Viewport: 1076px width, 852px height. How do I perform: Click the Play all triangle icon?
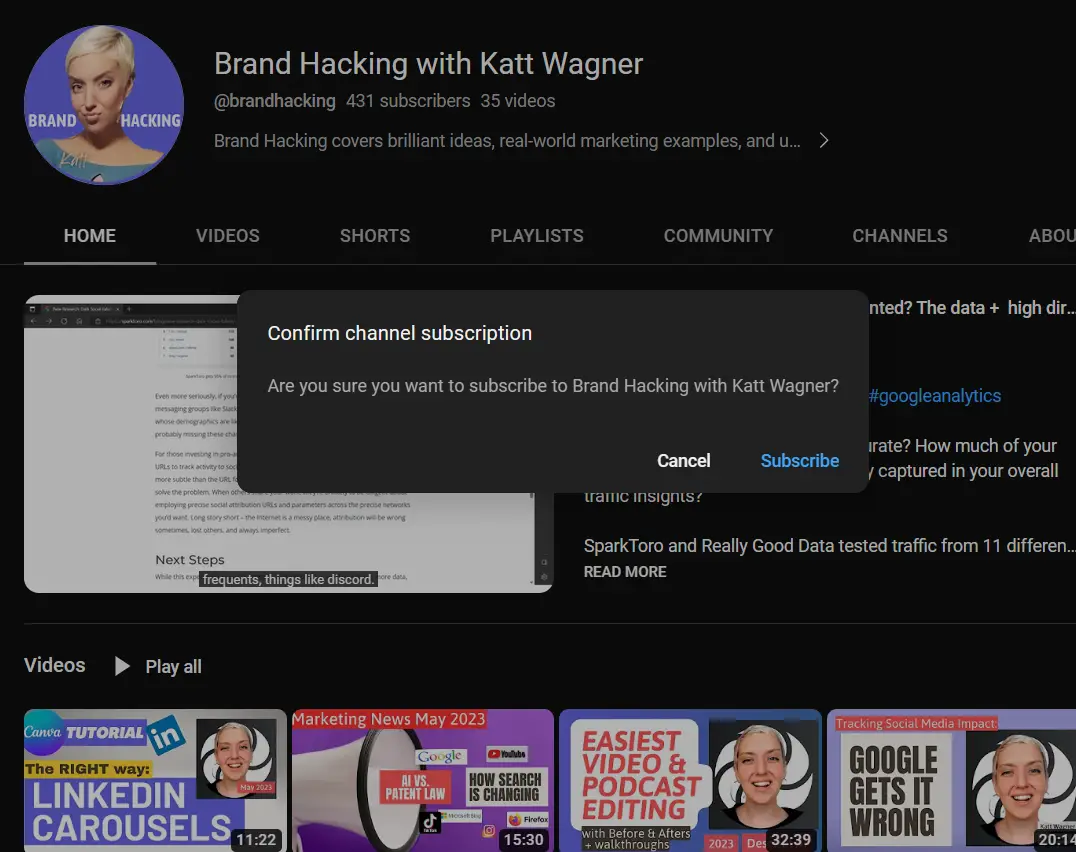pyautogui.click(x=122, y=666)
